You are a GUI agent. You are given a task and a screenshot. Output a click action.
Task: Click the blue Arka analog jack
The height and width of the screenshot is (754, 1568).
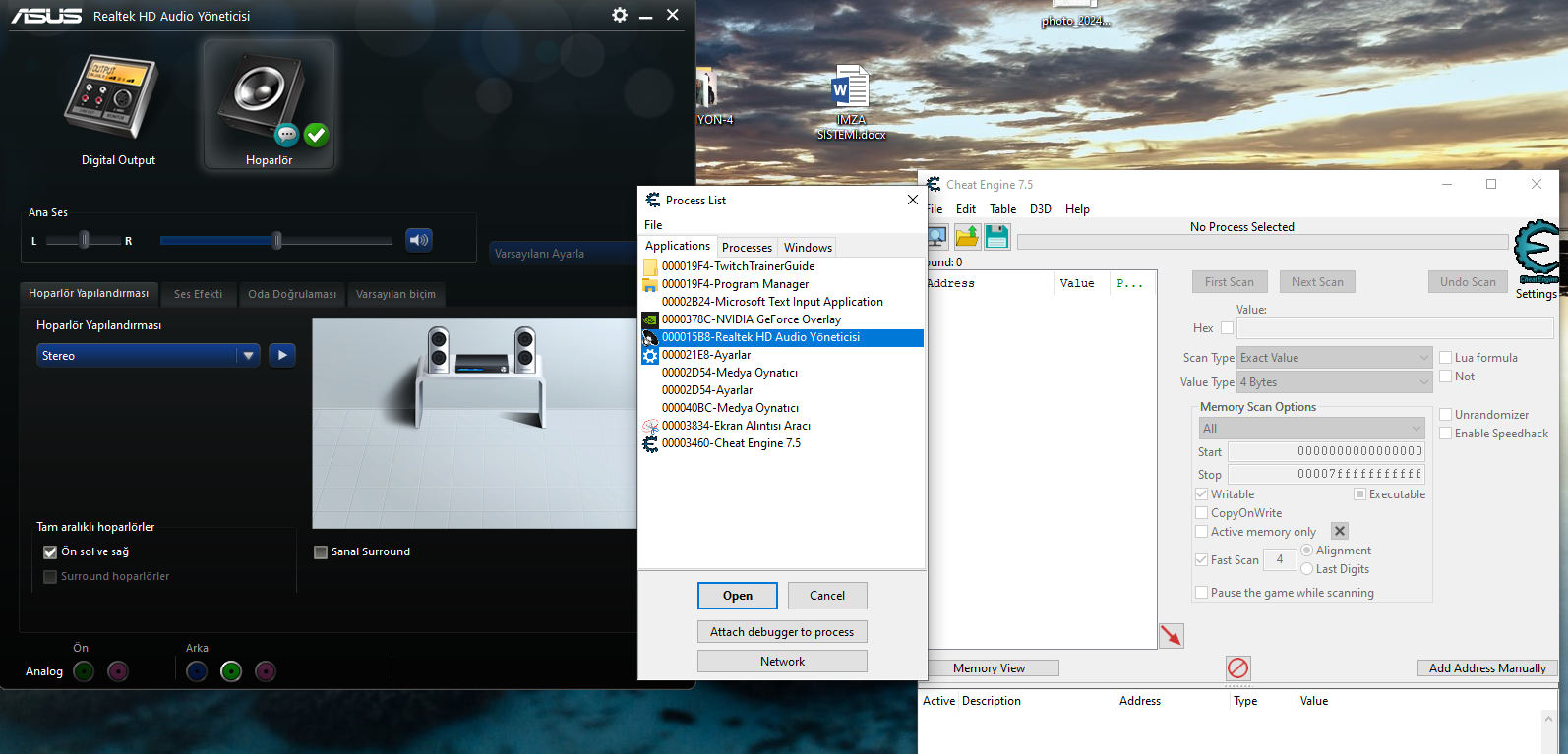[197, 671]
